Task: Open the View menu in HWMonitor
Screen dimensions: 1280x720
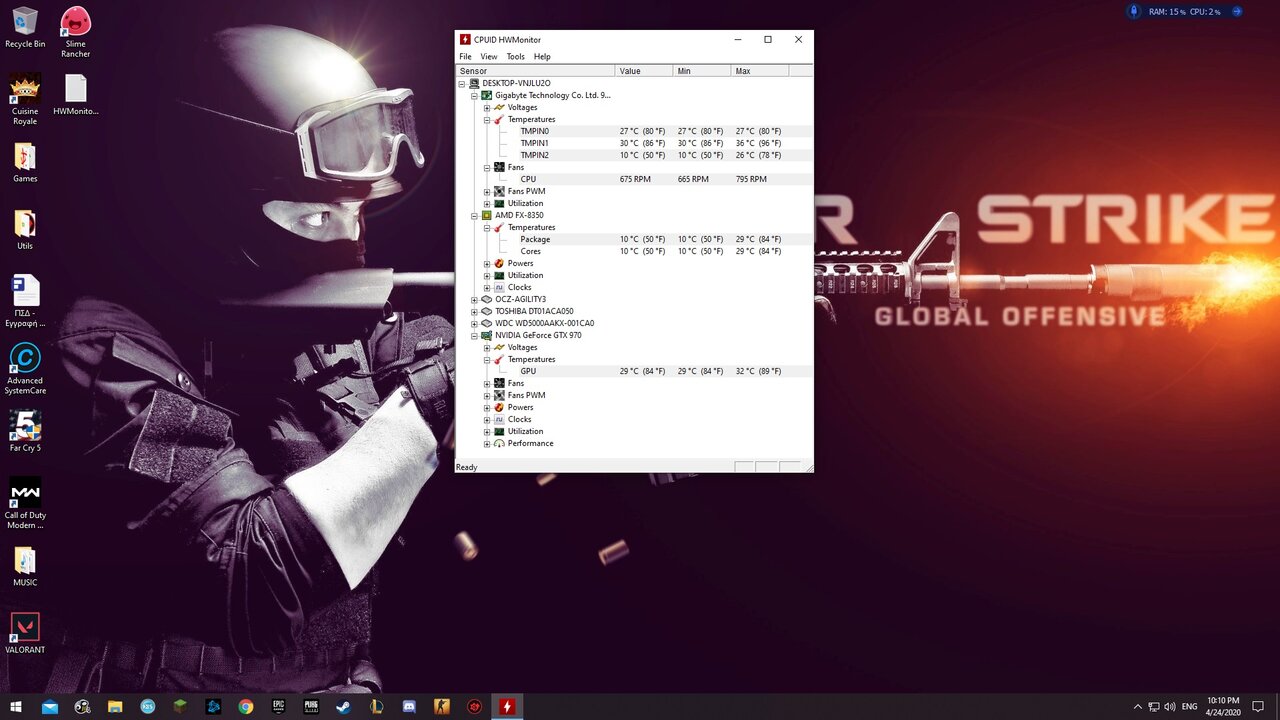Action: (488, 57)
